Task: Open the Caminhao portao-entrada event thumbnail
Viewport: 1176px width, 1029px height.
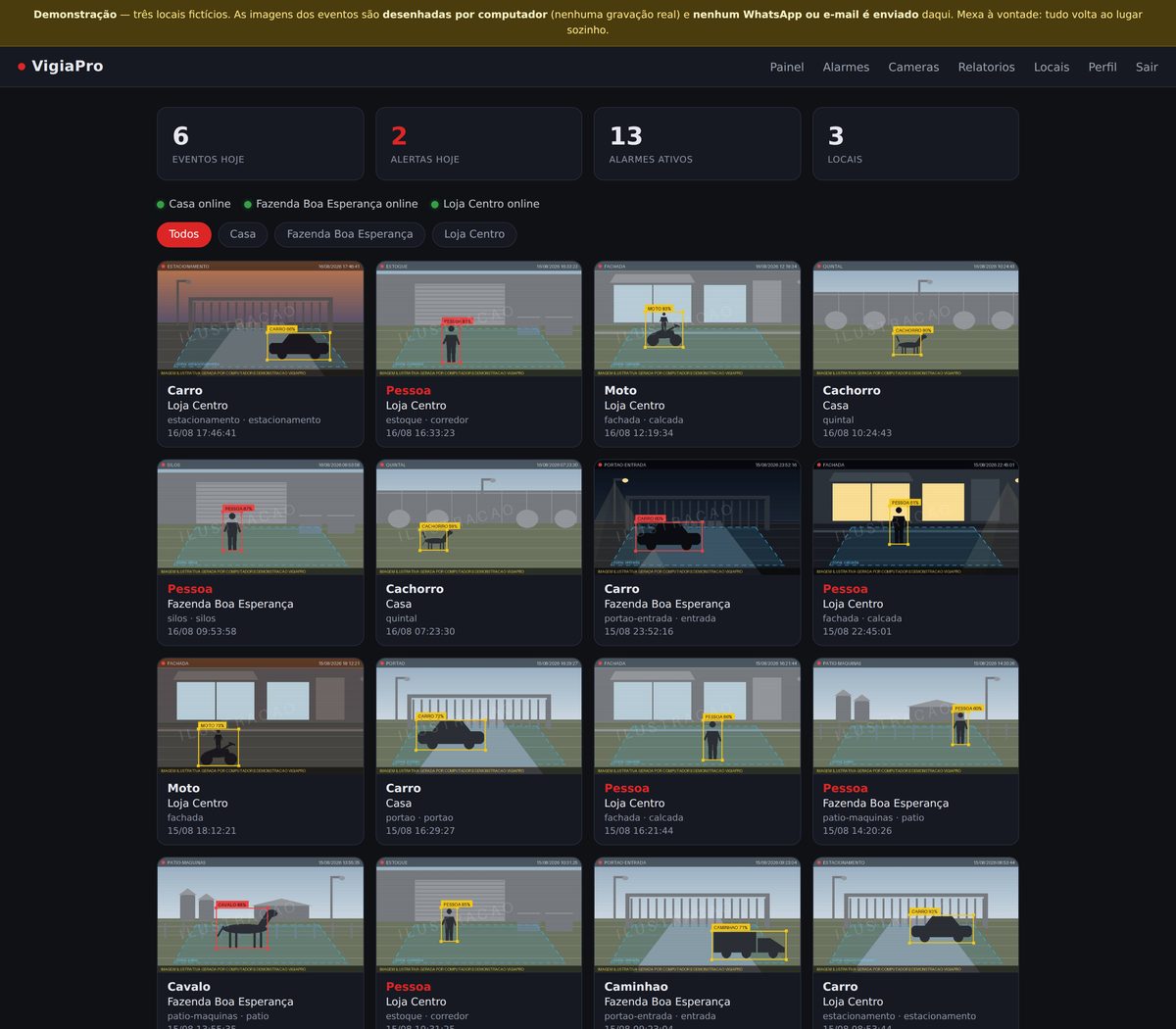Action: pyautogui.click(x=697, y=915)
